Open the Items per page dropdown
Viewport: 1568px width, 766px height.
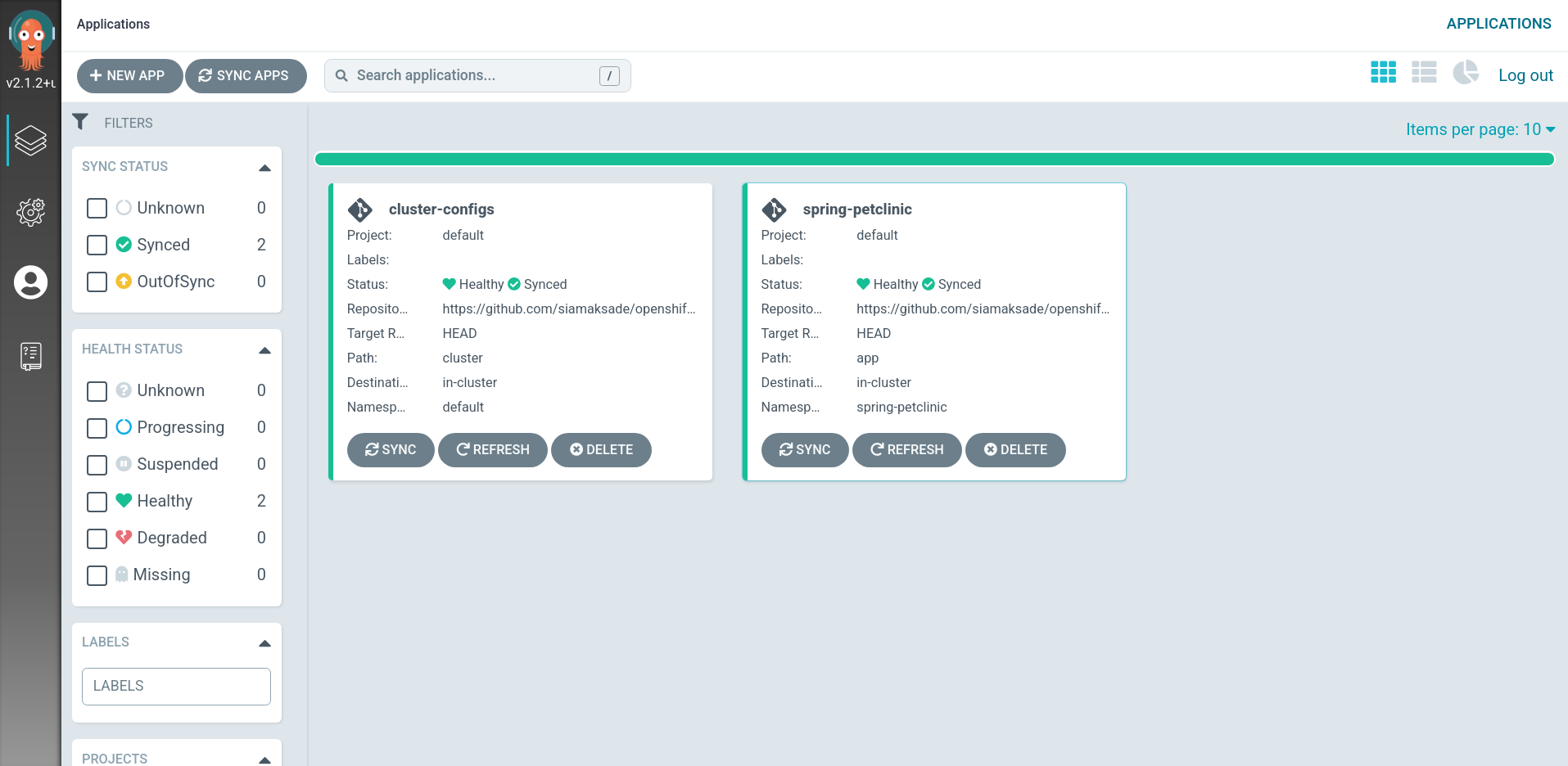1480,129
